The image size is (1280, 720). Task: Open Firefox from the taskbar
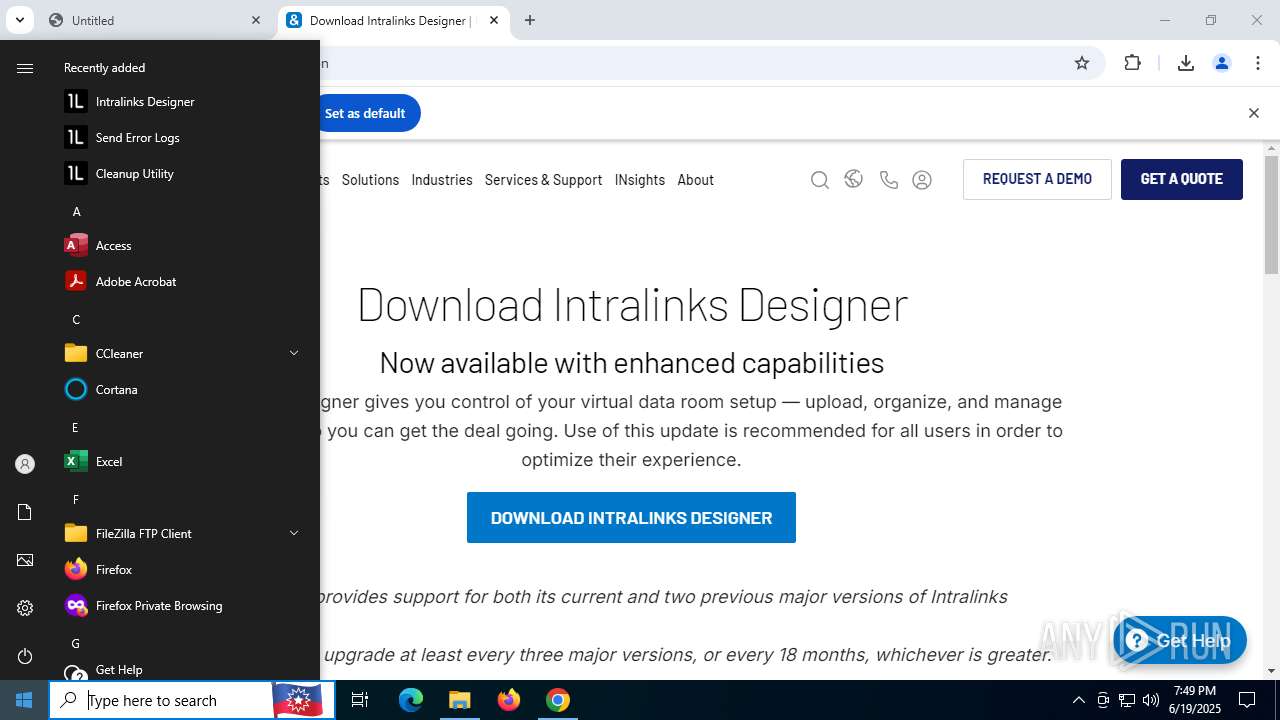[x=509, y=700]
